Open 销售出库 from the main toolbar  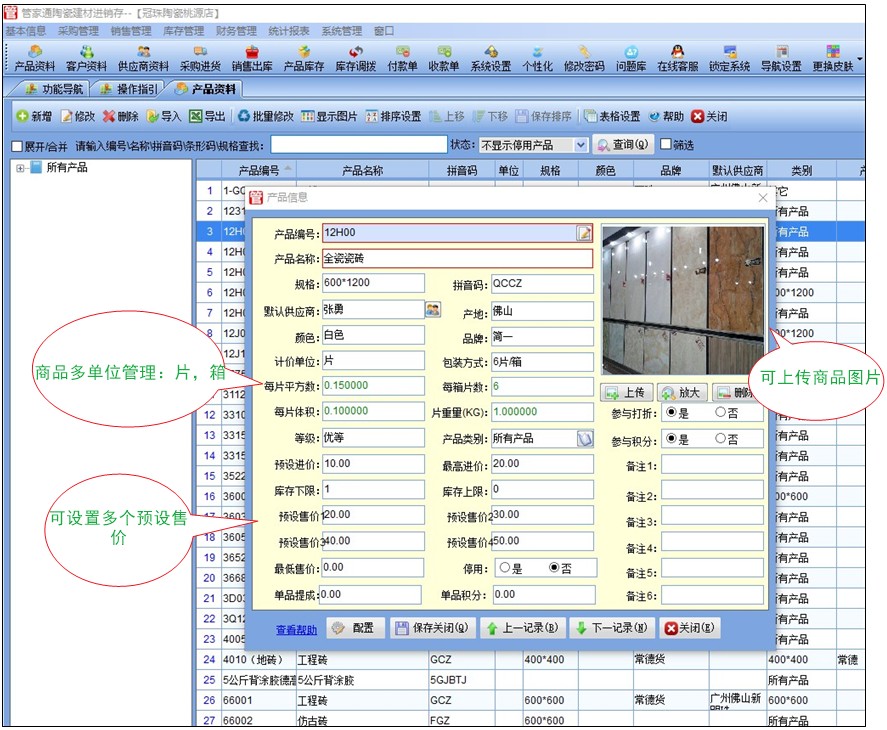[x=251, y=58]
